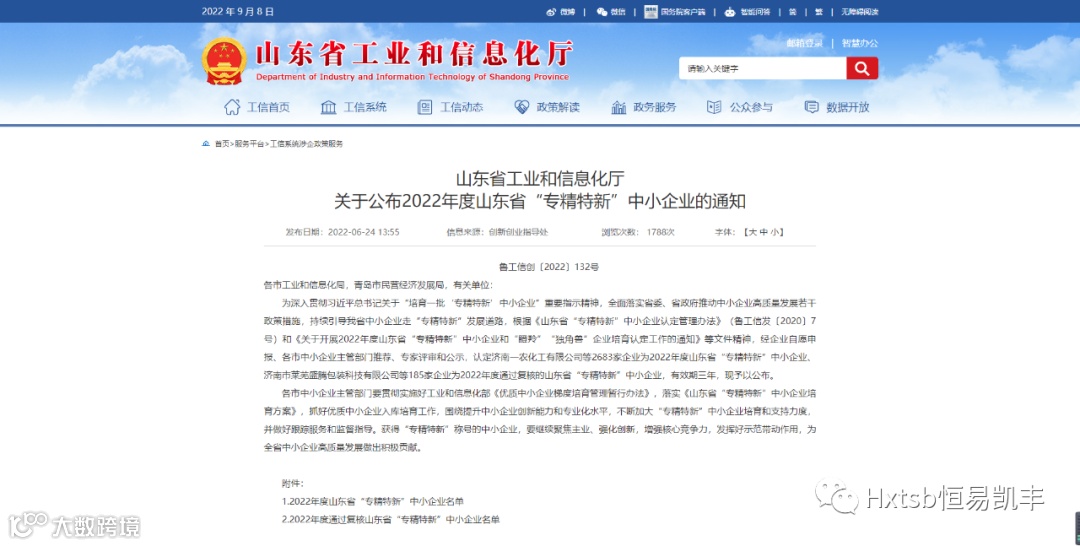Click the chart icon beside 政务服务
The width and height of the screenshot is (1080, 546).
(619, 107)
